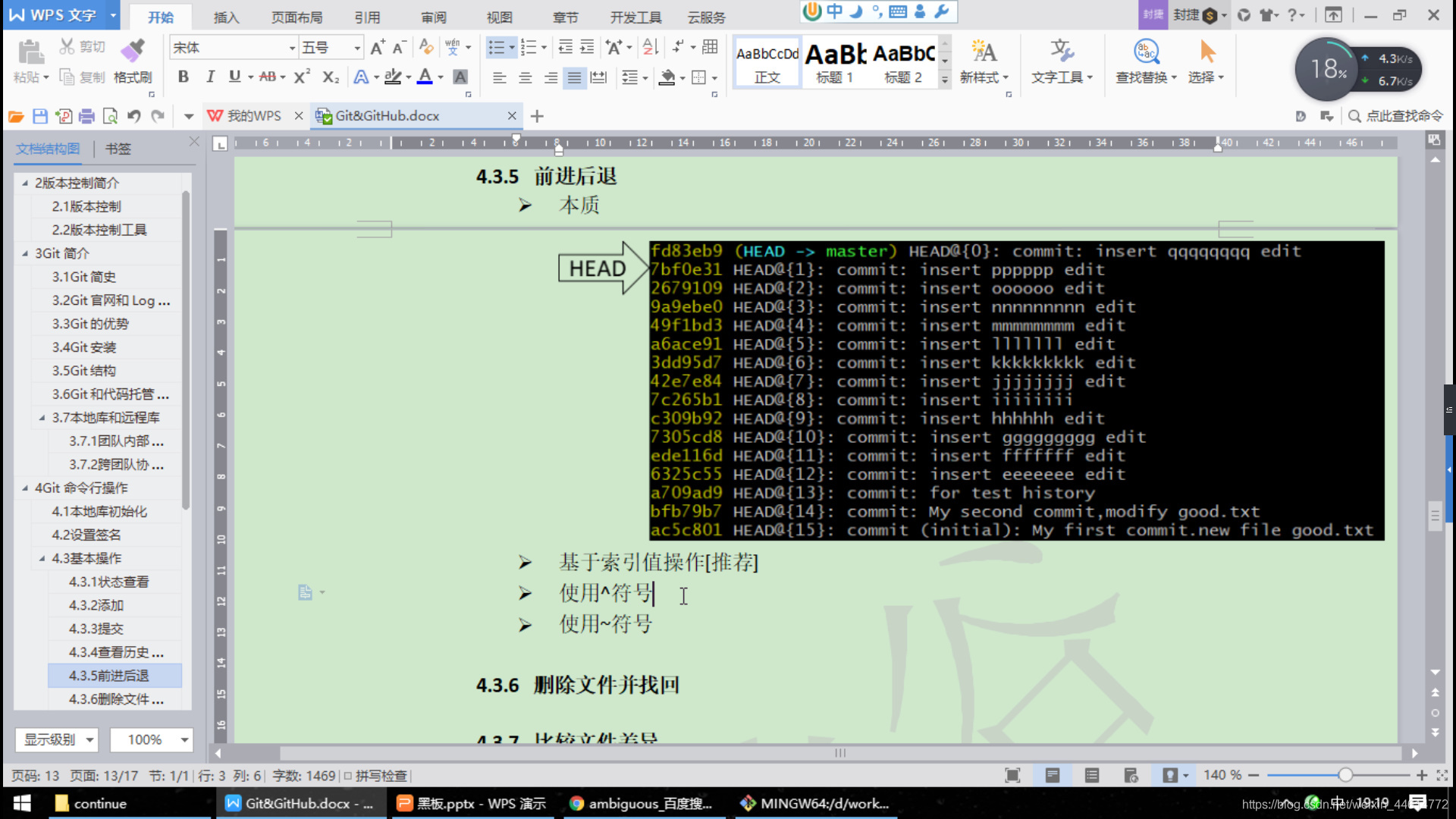The width and height of the screenshot is (1456, 819).
Task: Click the WPS 文字 application button
Action: click(x=53, y=15)
